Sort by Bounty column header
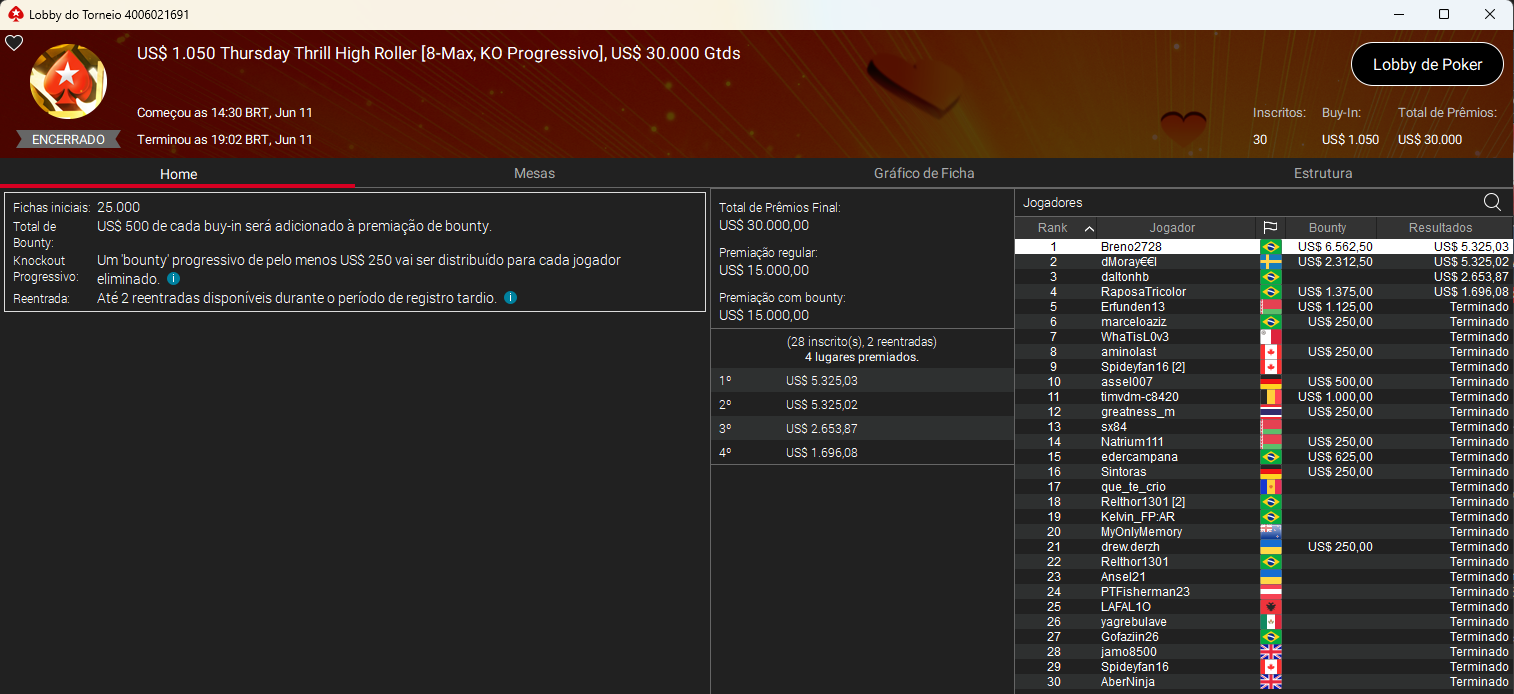The height and width of the screenshot is (694, 1514). 1327,228
